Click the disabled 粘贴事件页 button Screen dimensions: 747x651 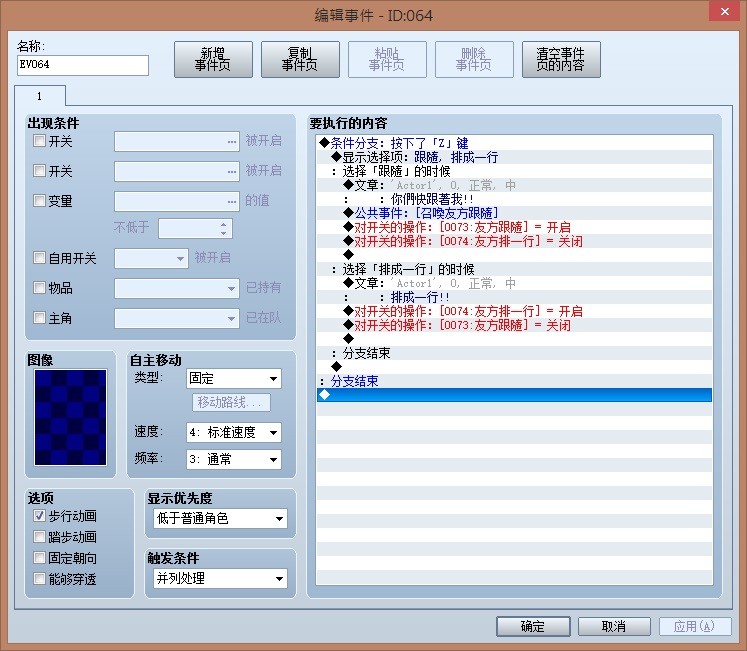[387, 59]
